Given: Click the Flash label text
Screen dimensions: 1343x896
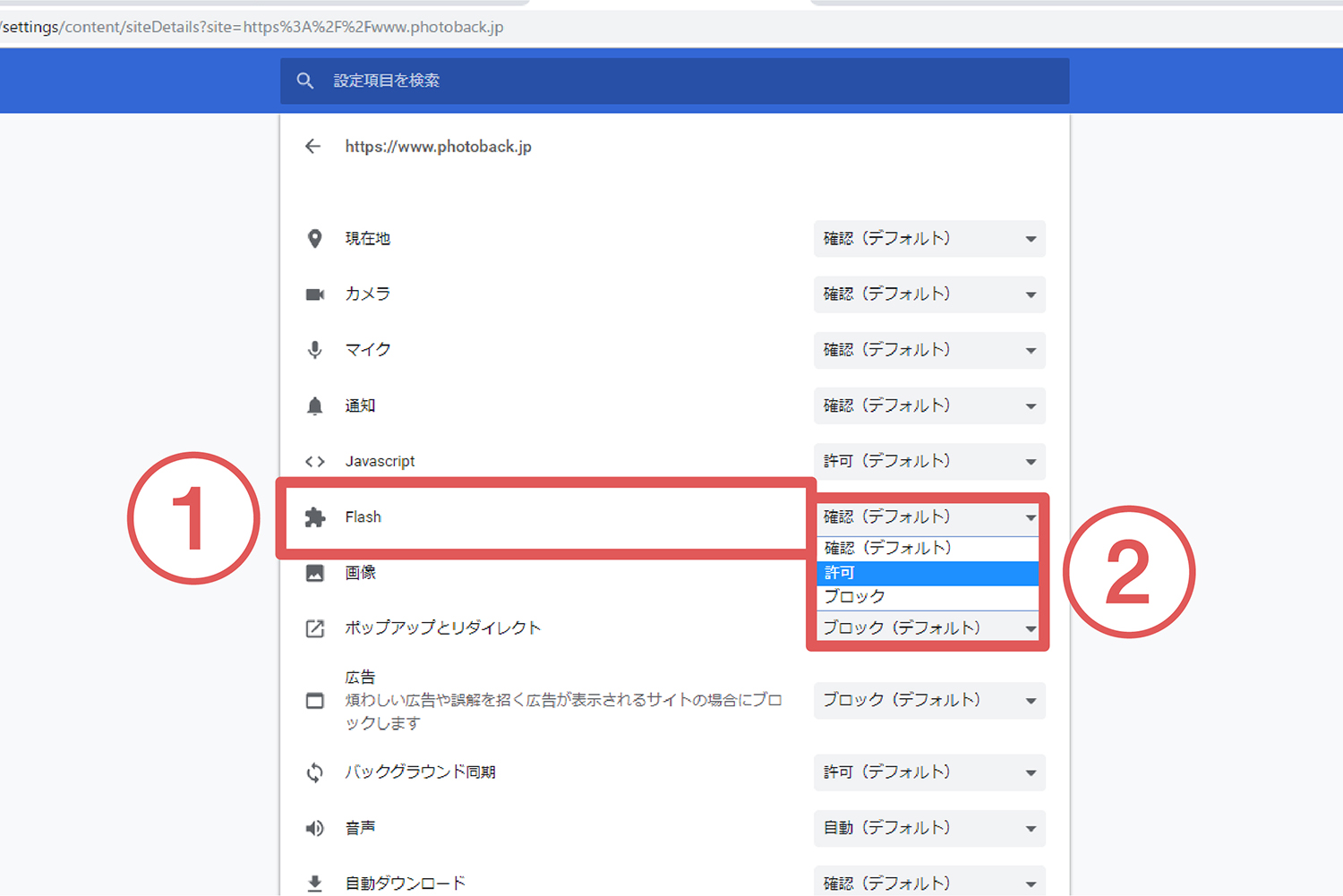Looking at the screenshot, I should tap(363, 517).
